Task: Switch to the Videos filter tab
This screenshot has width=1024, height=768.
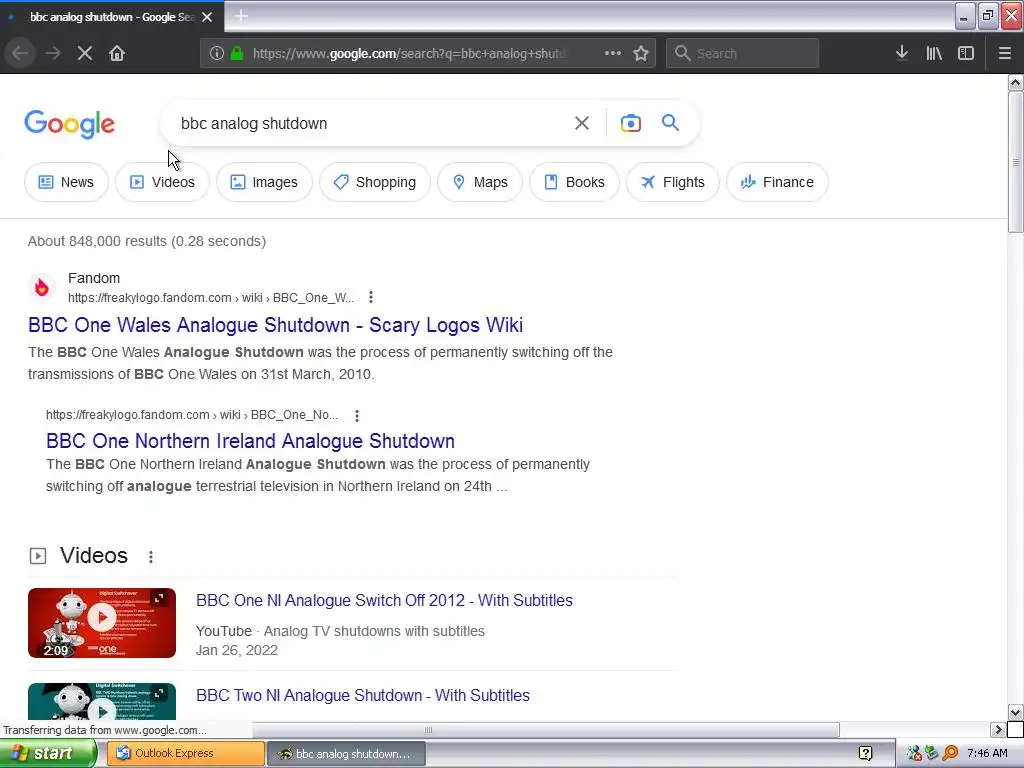Action: click(x=163, y=182)
